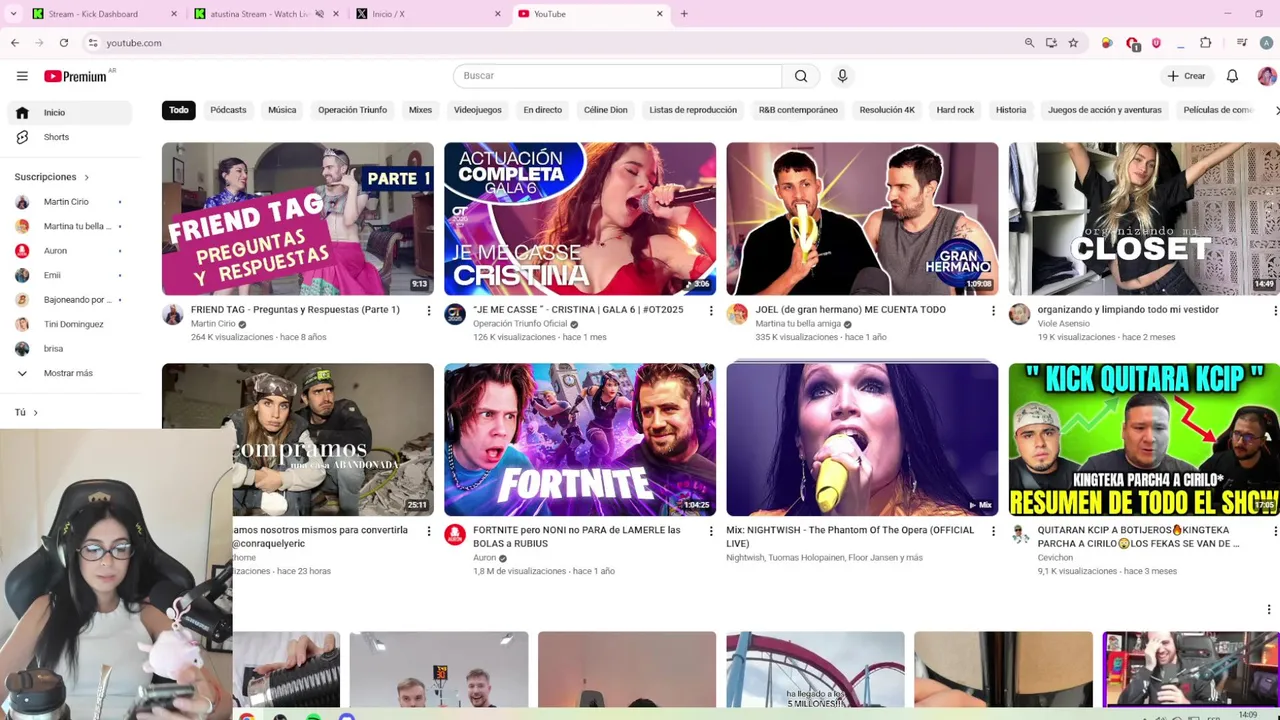
Task: Open the media control music-note icon
Action: [x=1241, y=43]
